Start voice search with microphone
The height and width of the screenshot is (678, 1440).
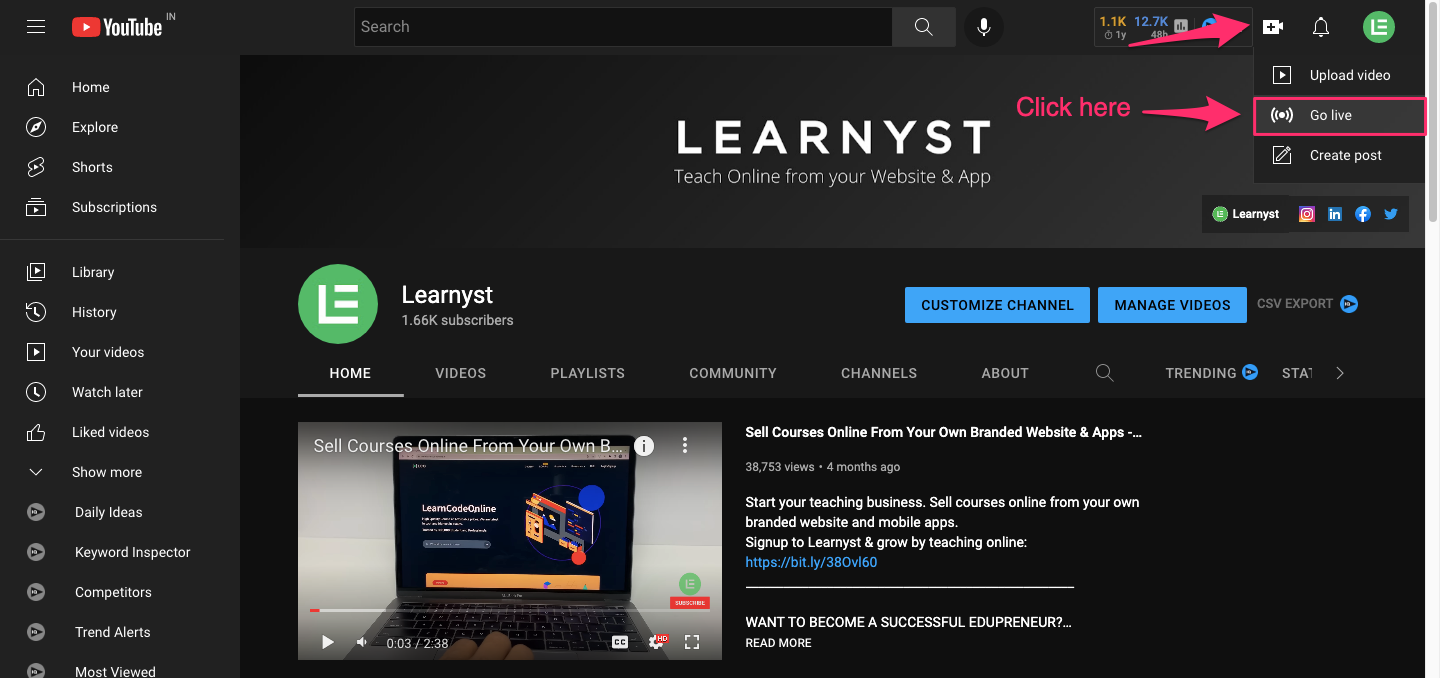click(x=984, y=27)
